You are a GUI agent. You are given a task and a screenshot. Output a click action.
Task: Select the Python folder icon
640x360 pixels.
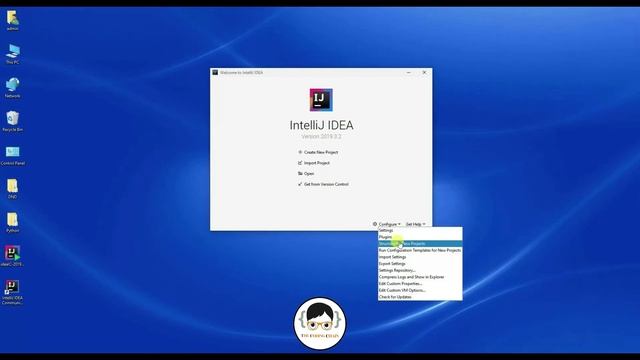(12, 222)
